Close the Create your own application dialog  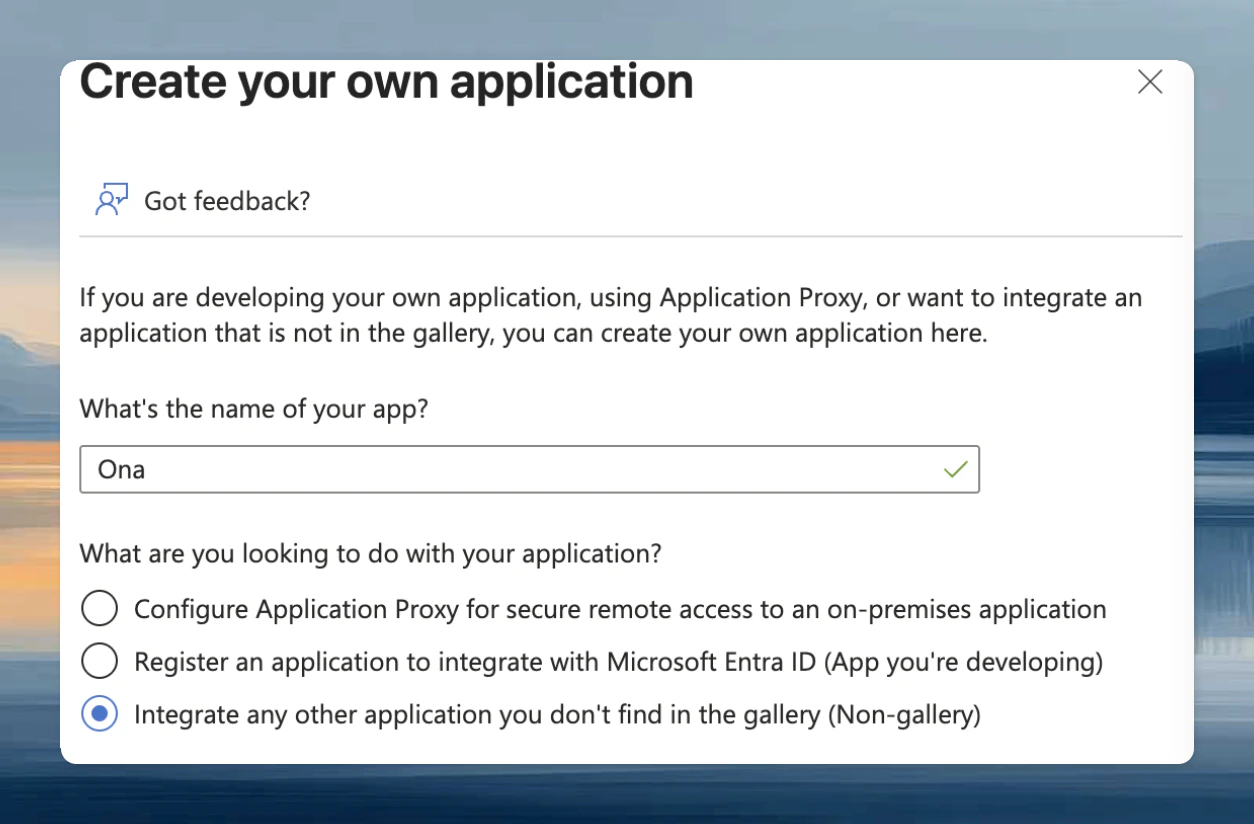1150,83
